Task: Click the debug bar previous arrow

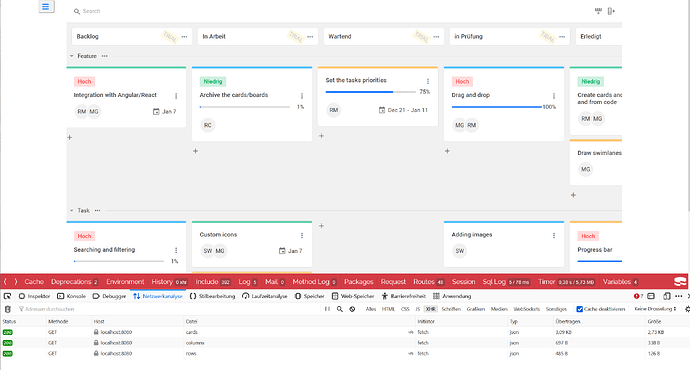Action: coord(5,282)
